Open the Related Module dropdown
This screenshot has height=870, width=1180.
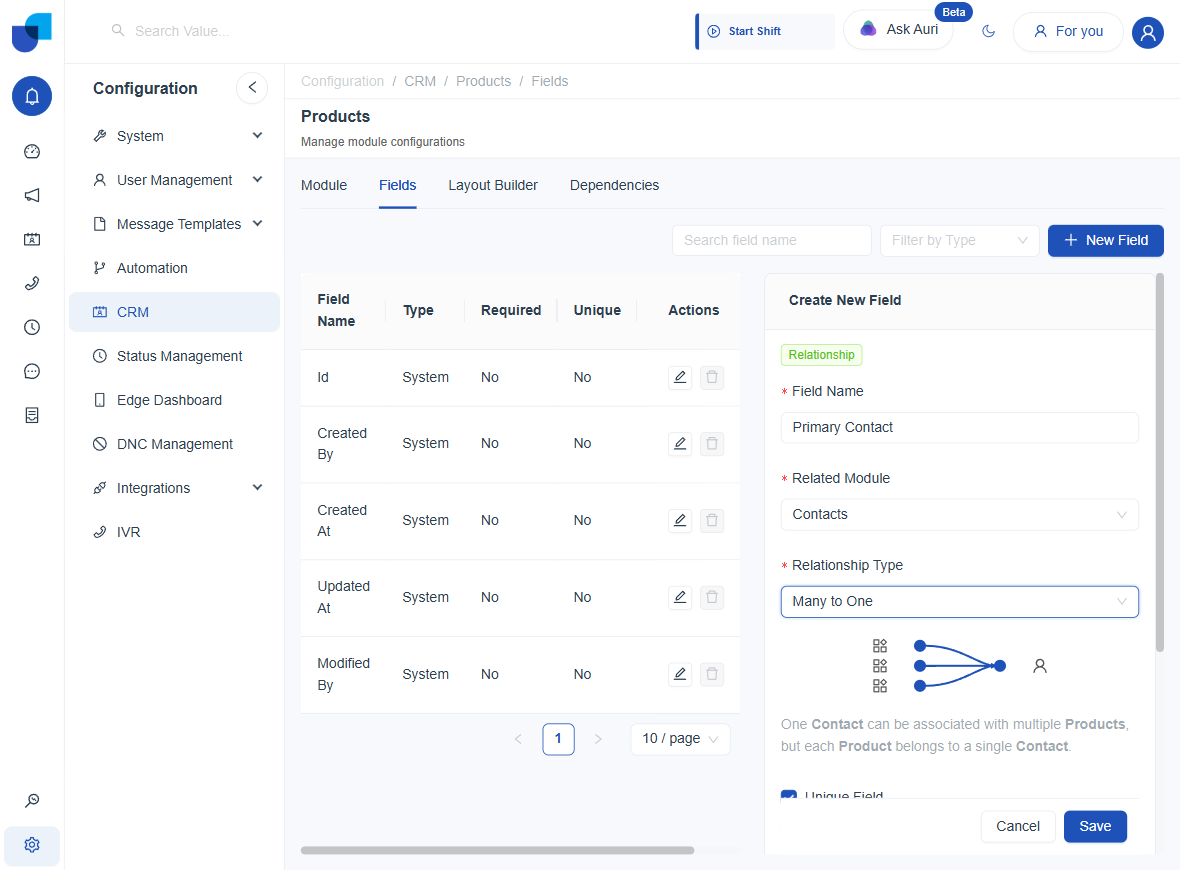coord(960,515)
